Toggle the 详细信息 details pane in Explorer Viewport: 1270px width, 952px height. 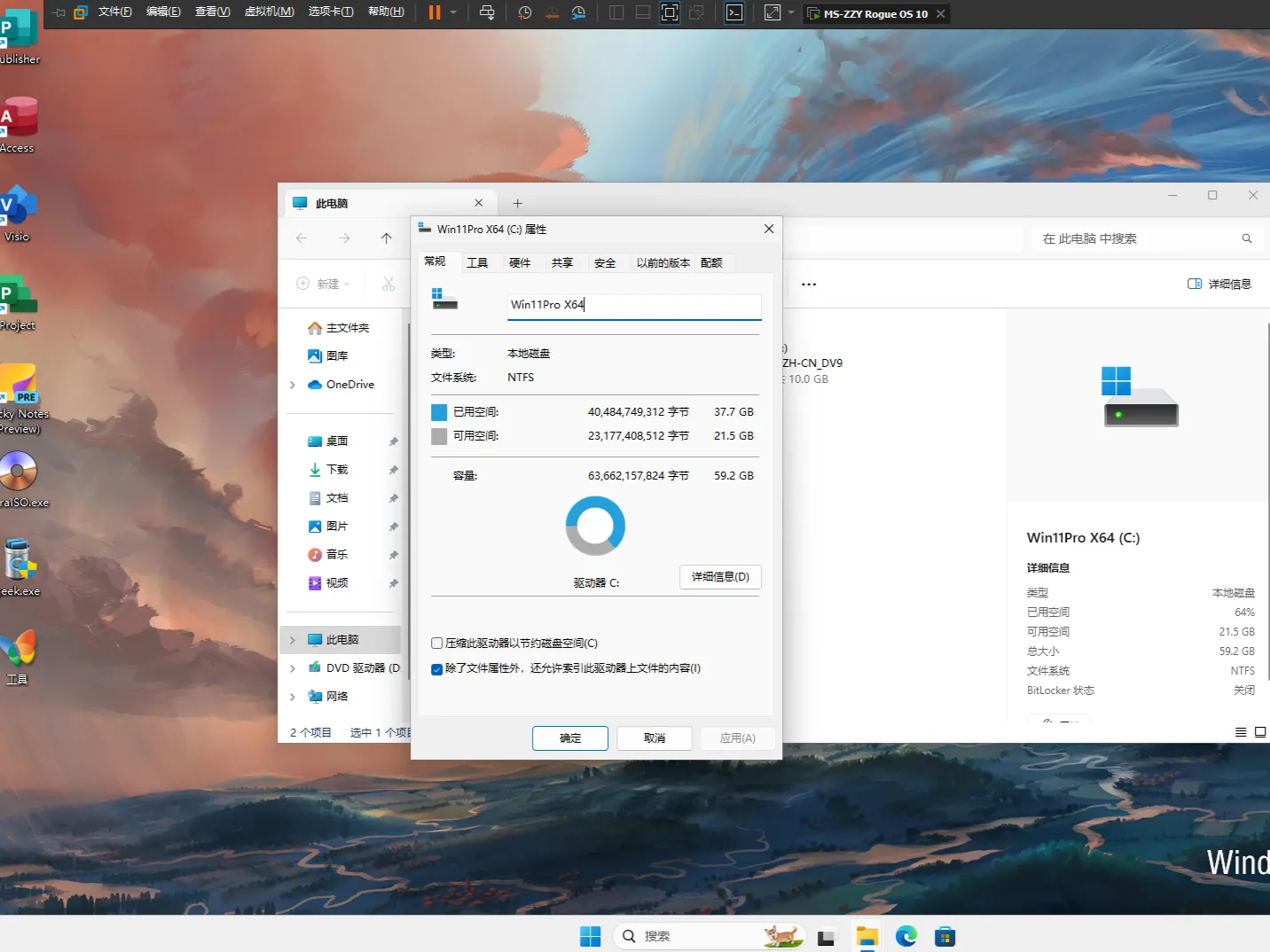point(1219,284)
